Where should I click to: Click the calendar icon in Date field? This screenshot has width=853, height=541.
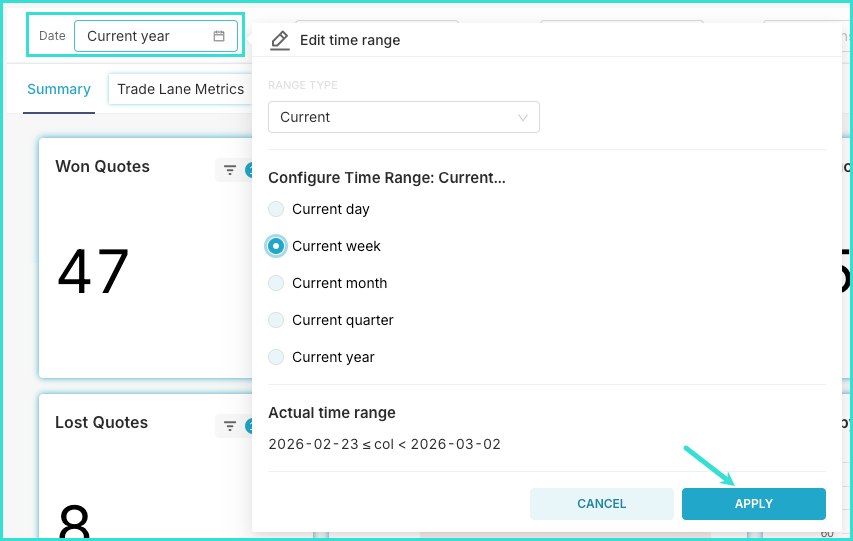click(x=219, y=36)
